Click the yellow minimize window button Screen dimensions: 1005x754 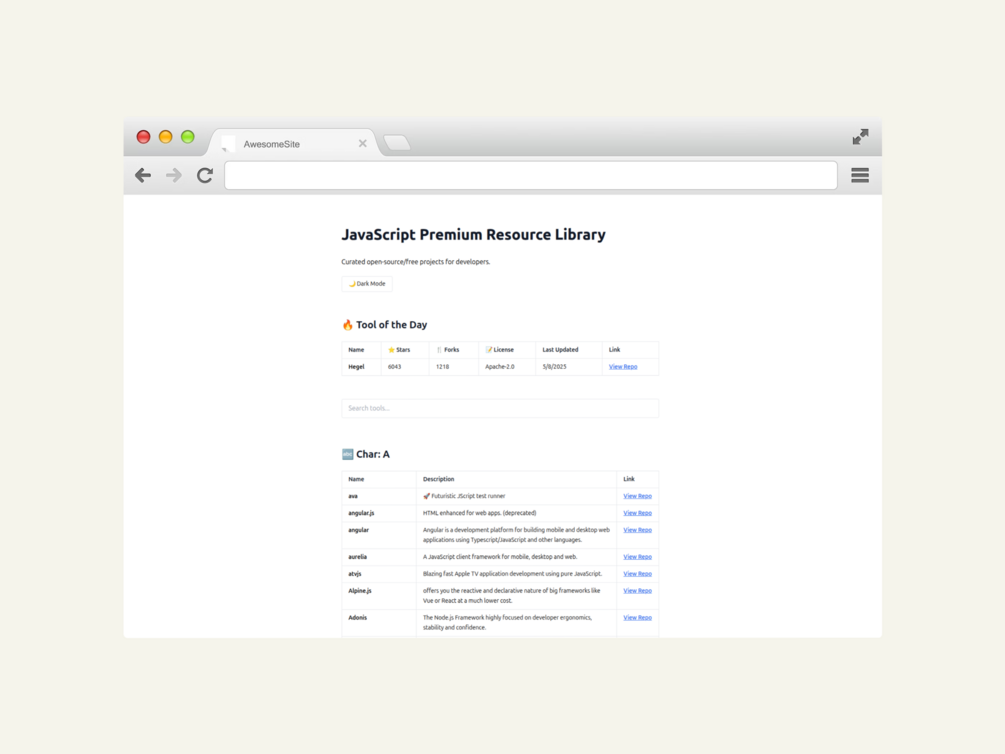click(165, 137)
